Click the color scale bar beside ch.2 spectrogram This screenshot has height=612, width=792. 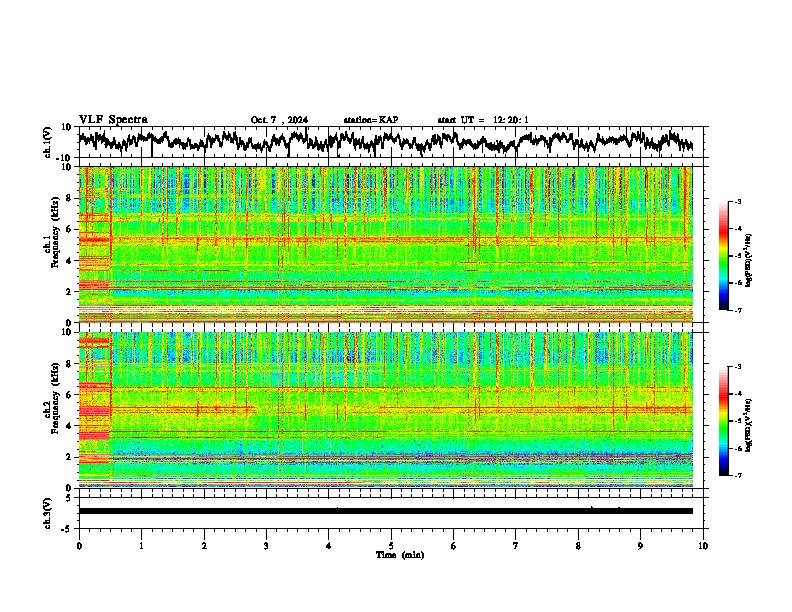click(x=723, y=421)
